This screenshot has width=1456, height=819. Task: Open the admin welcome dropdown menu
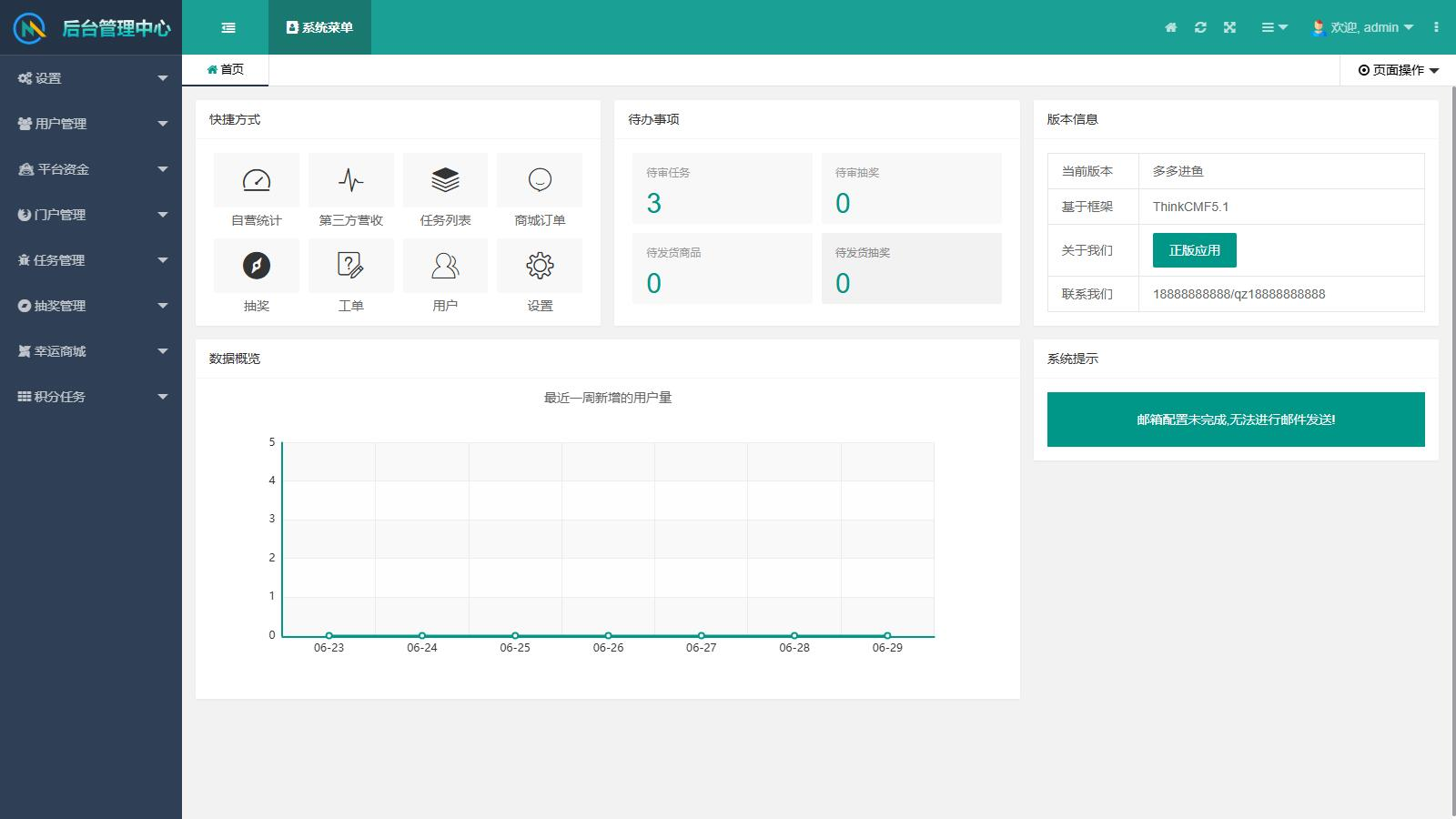point(1365,27)
